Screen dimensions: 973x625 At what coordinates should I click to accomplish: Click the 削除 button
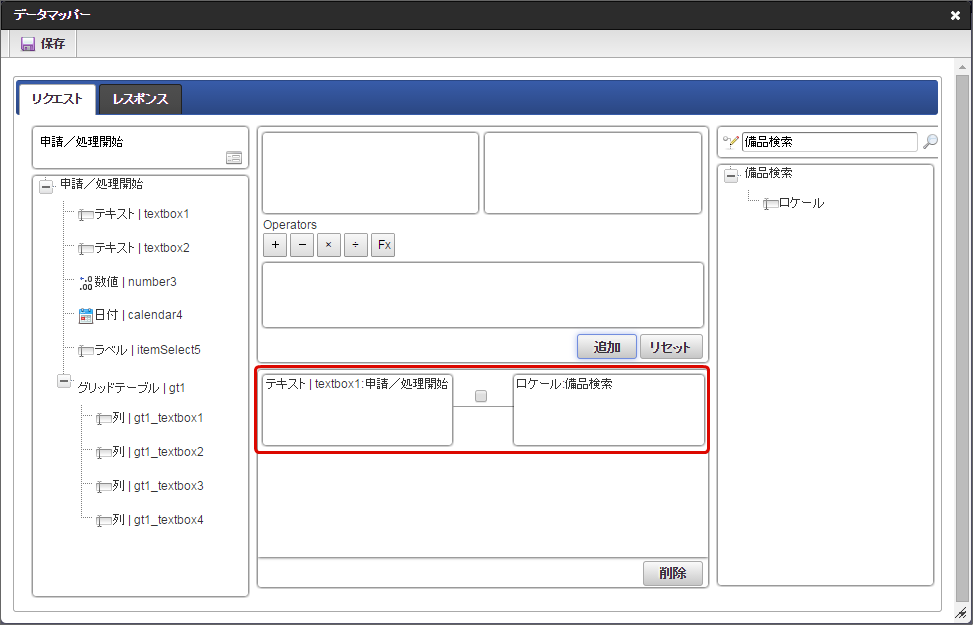673,573
